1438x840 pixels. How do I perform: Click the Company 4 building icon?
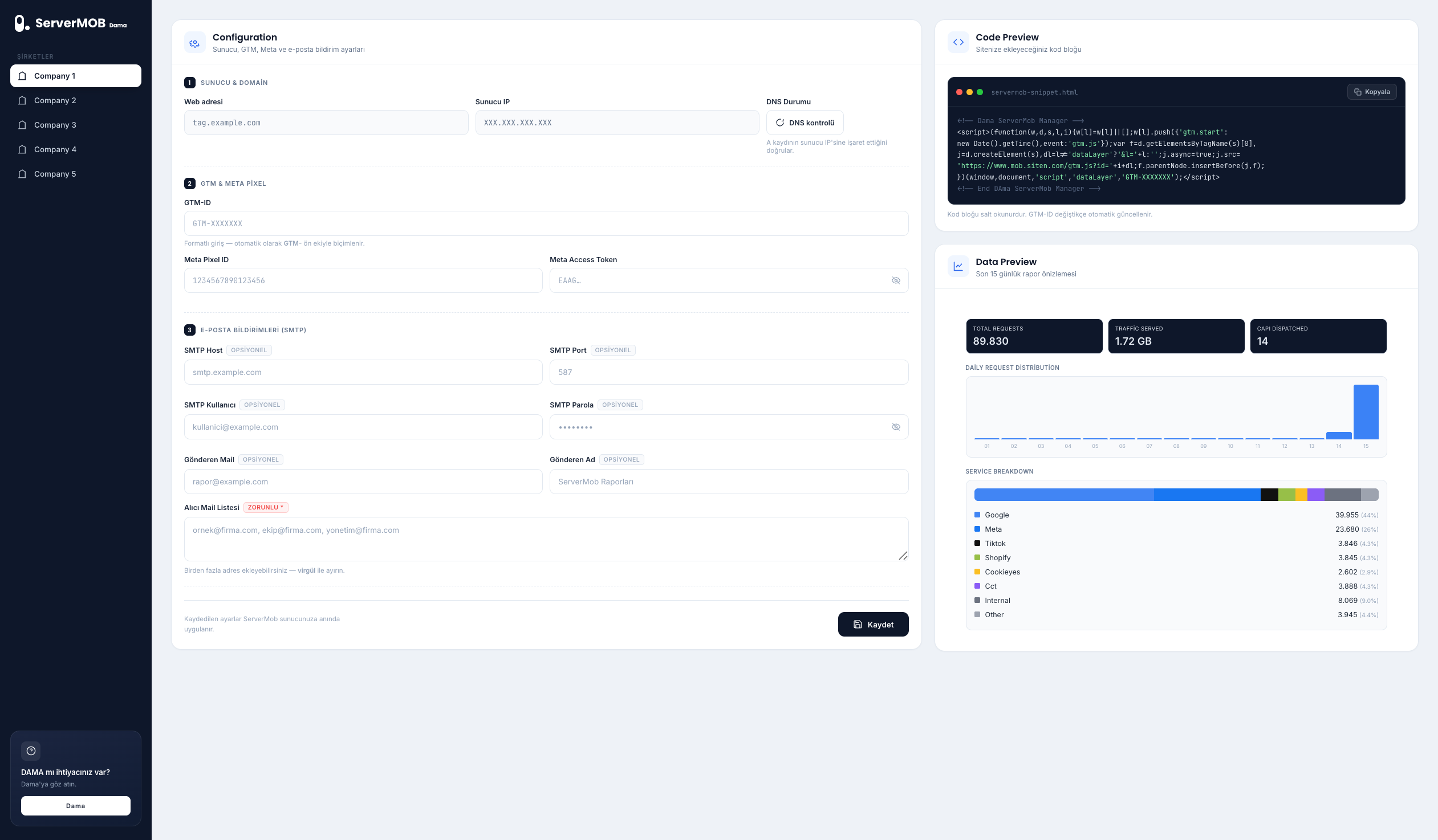[x=22, y=149]
